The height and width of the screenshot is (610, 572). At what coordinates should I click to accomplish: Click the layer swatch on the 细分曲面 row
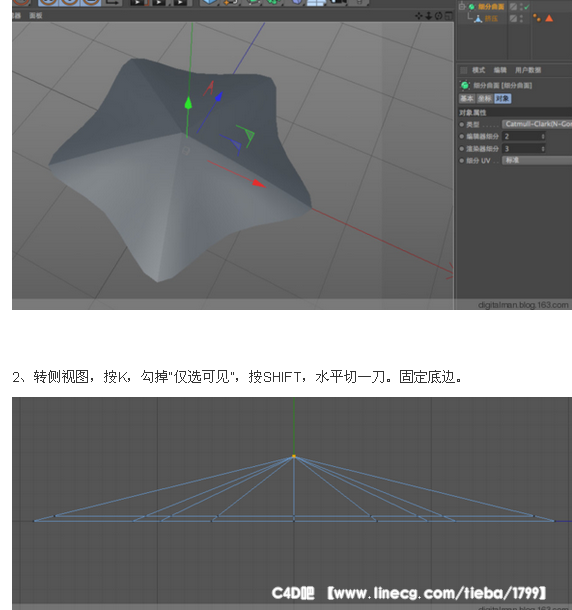pyautogui.click(x=513, y=7)
